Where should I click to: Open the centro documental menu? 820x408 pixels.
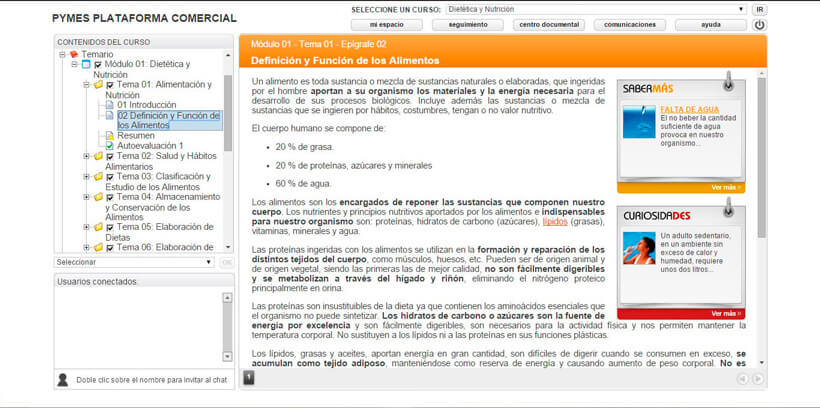click(x=549, y=25)
